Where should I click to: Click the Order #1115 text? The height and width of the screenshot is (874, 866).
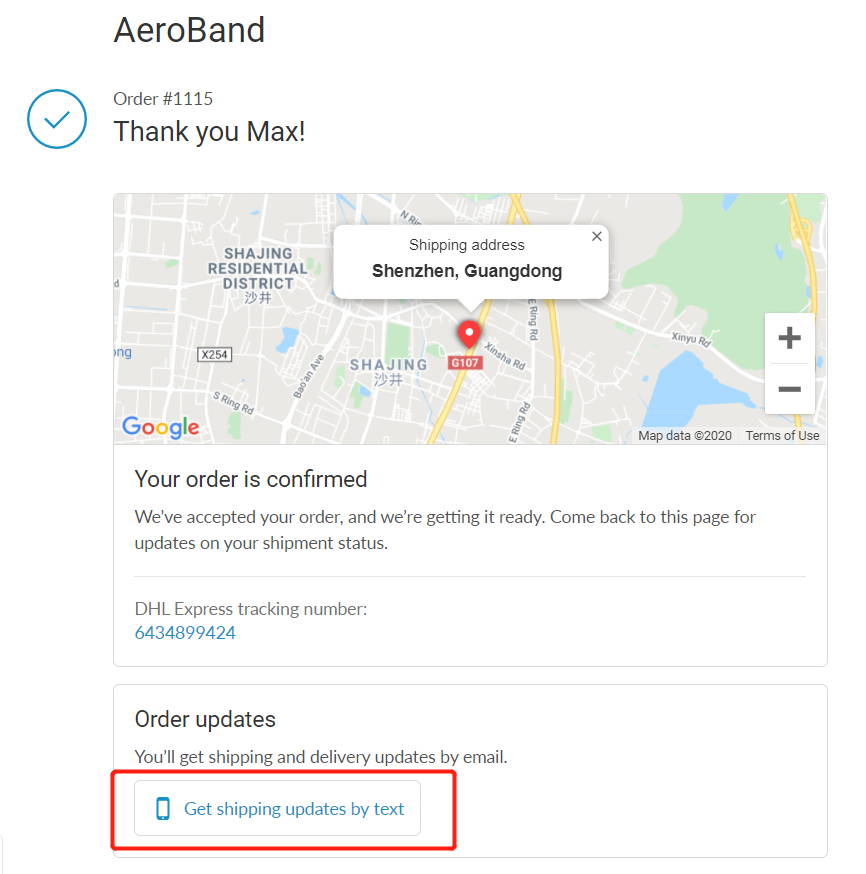coord(163,99)
